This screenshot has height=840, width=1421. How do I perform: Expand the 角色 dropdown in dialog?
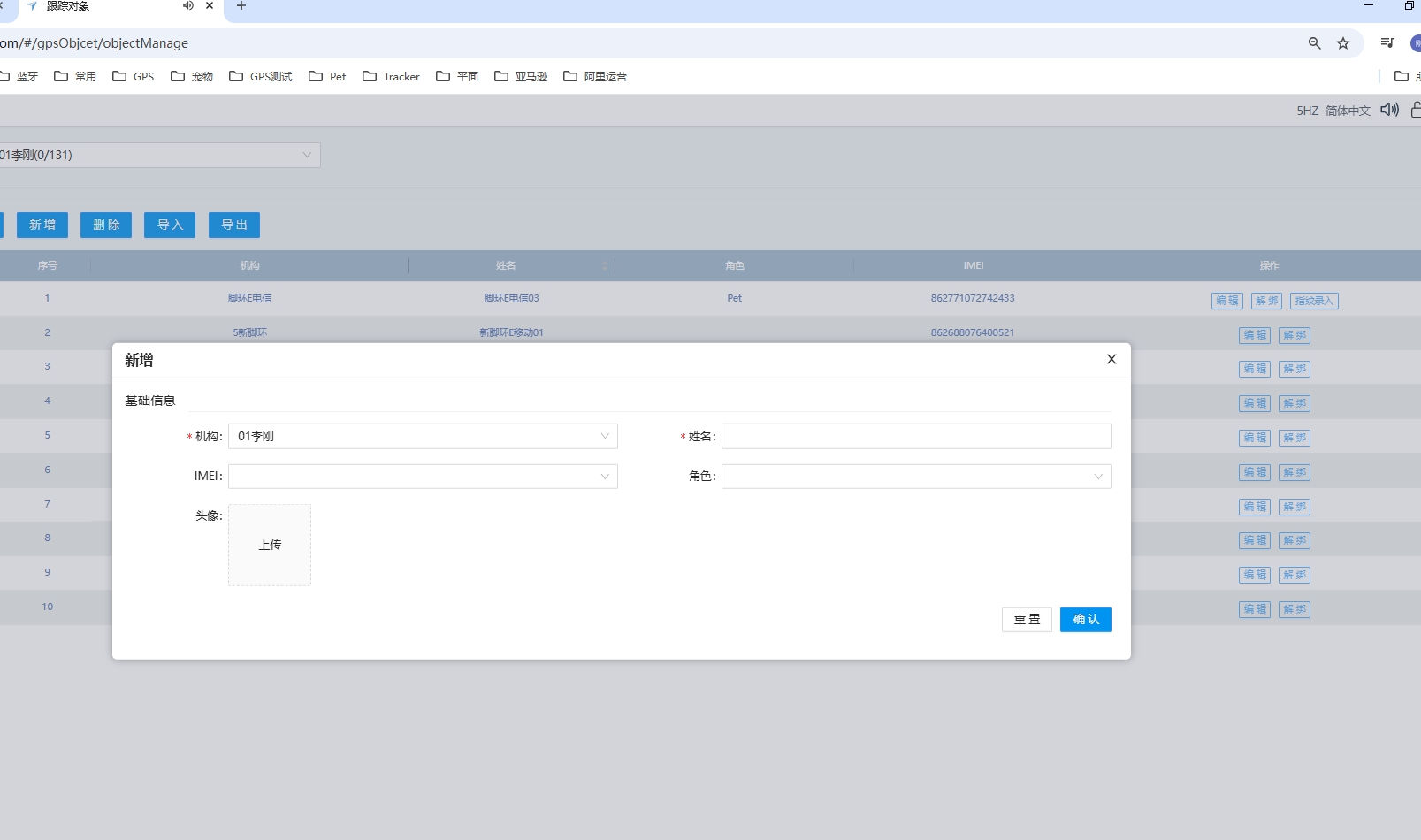[916, 477]
